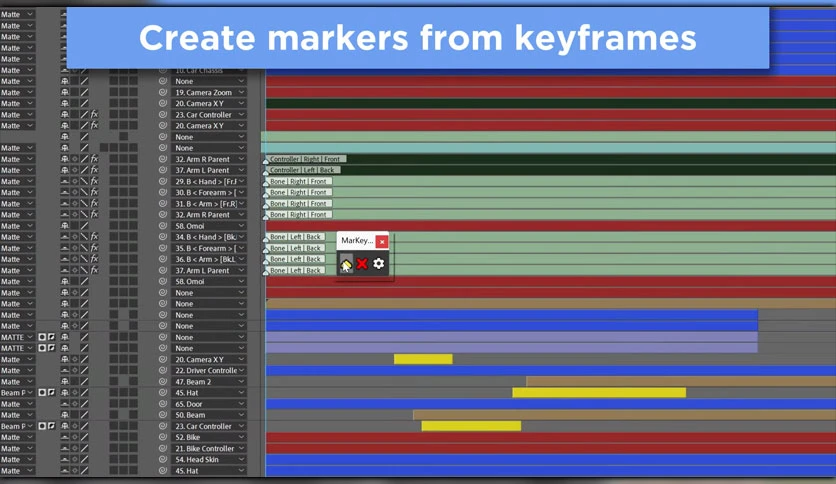Toggle the fx switch on the 36. B < Arm row

coord(94,259)
